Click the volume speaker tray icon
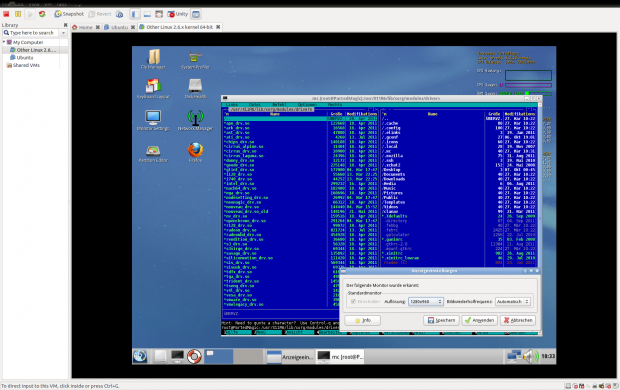The height and width of the screenshot is (390, 620). (x=531, y=356)
